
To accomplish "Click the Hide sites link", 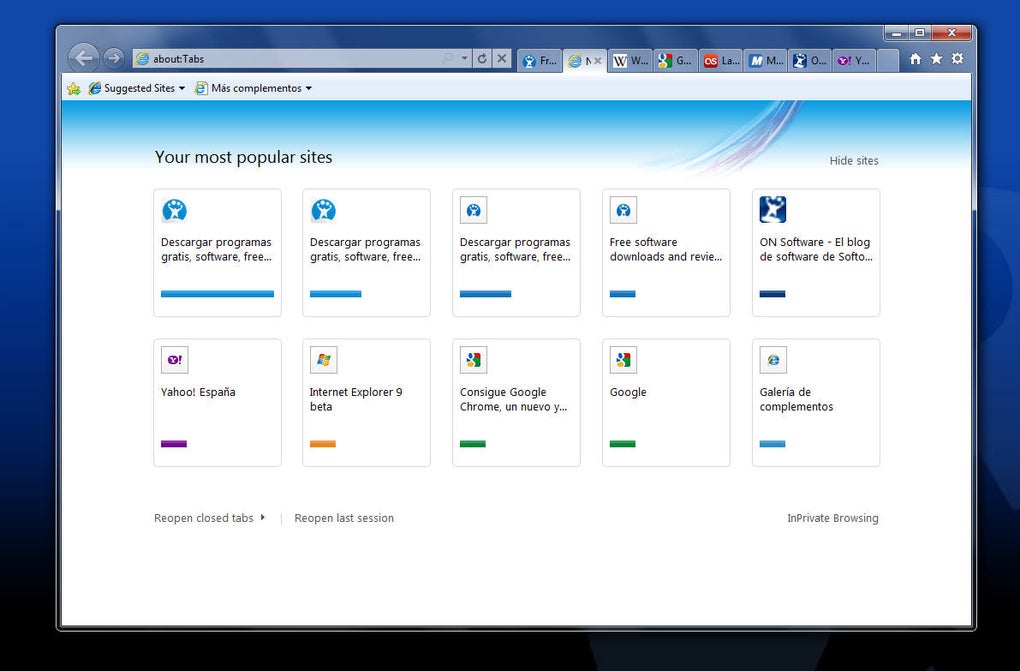I will pos(854,160).
